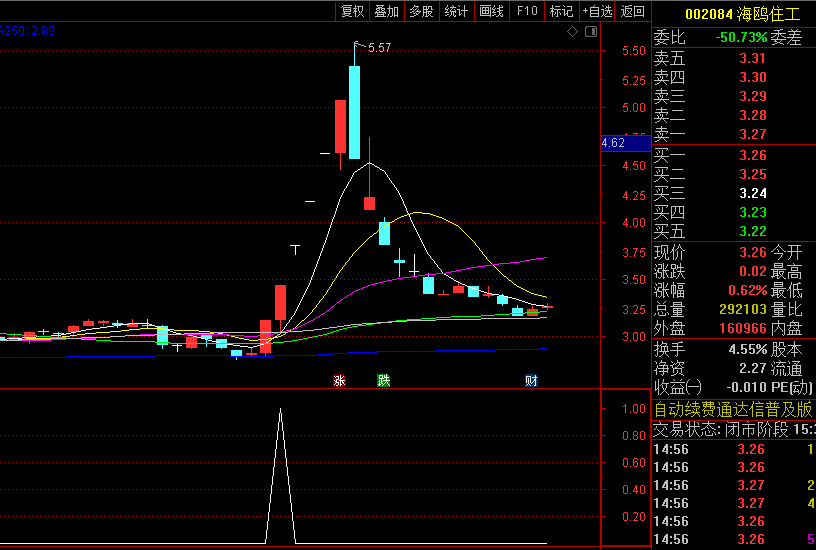Click the 自动续费通达信普及版 banner
The height and width of the screenshot is (550, 816).
[733, 410]
